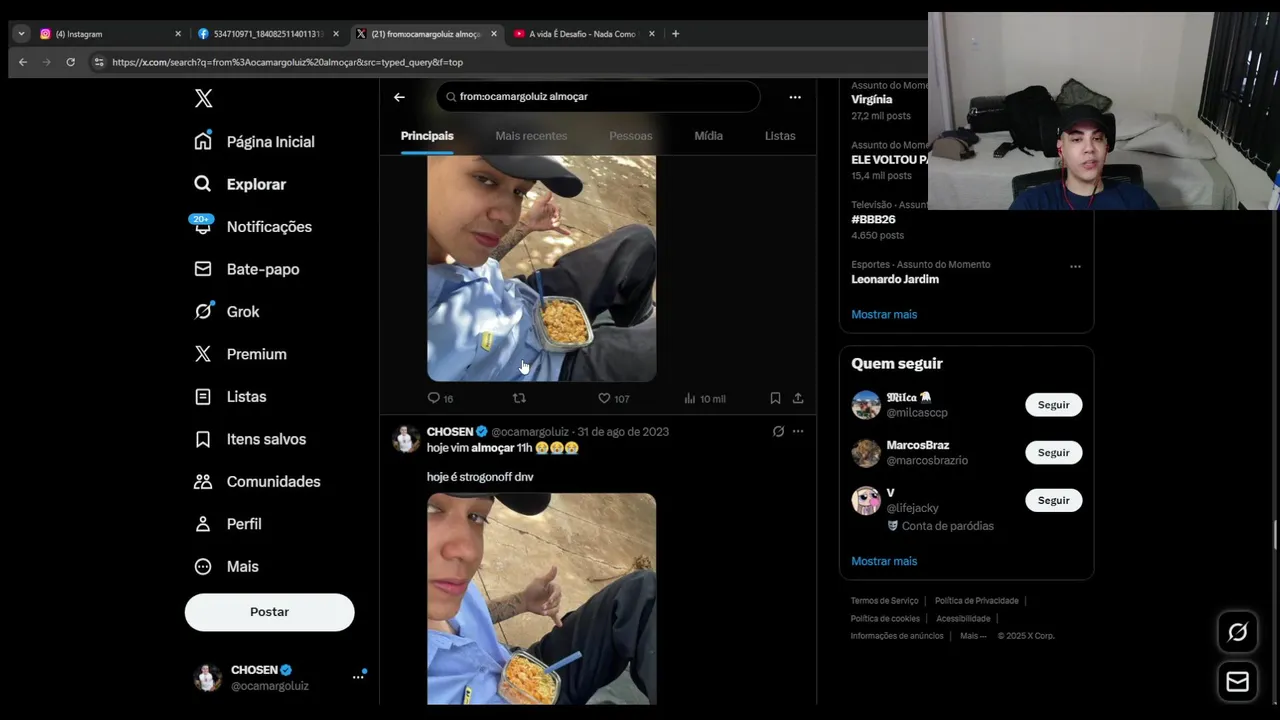Screen dimensions: 1280x720
Task: Click the X logo in sidebar
Action: point(203,98)
